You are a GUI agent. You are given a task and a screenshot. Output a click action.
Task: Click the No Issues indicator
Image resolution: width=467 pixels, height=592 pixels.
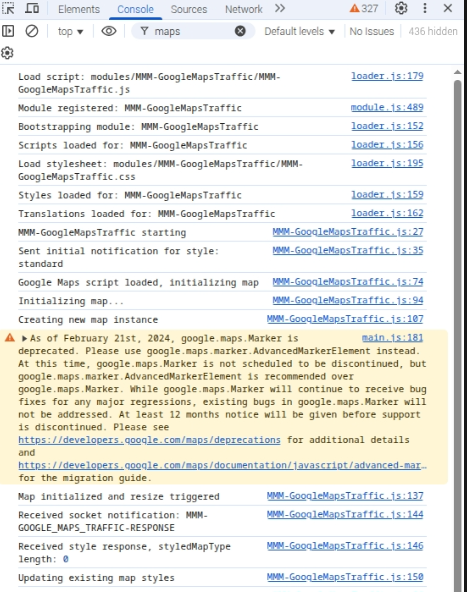coord(371,31)
